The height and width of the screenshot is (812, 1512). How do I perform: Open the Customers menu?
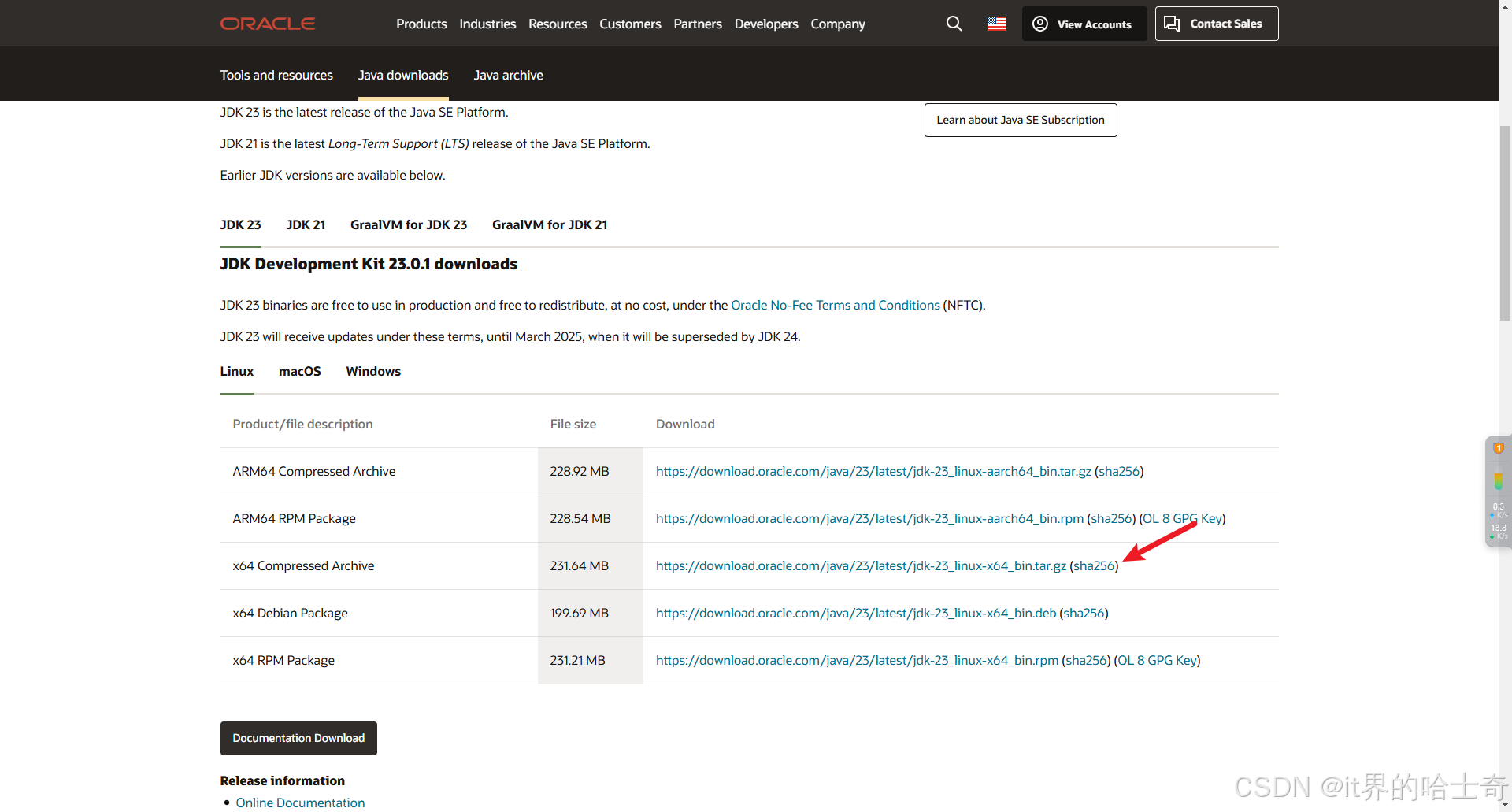coord(630,24)
